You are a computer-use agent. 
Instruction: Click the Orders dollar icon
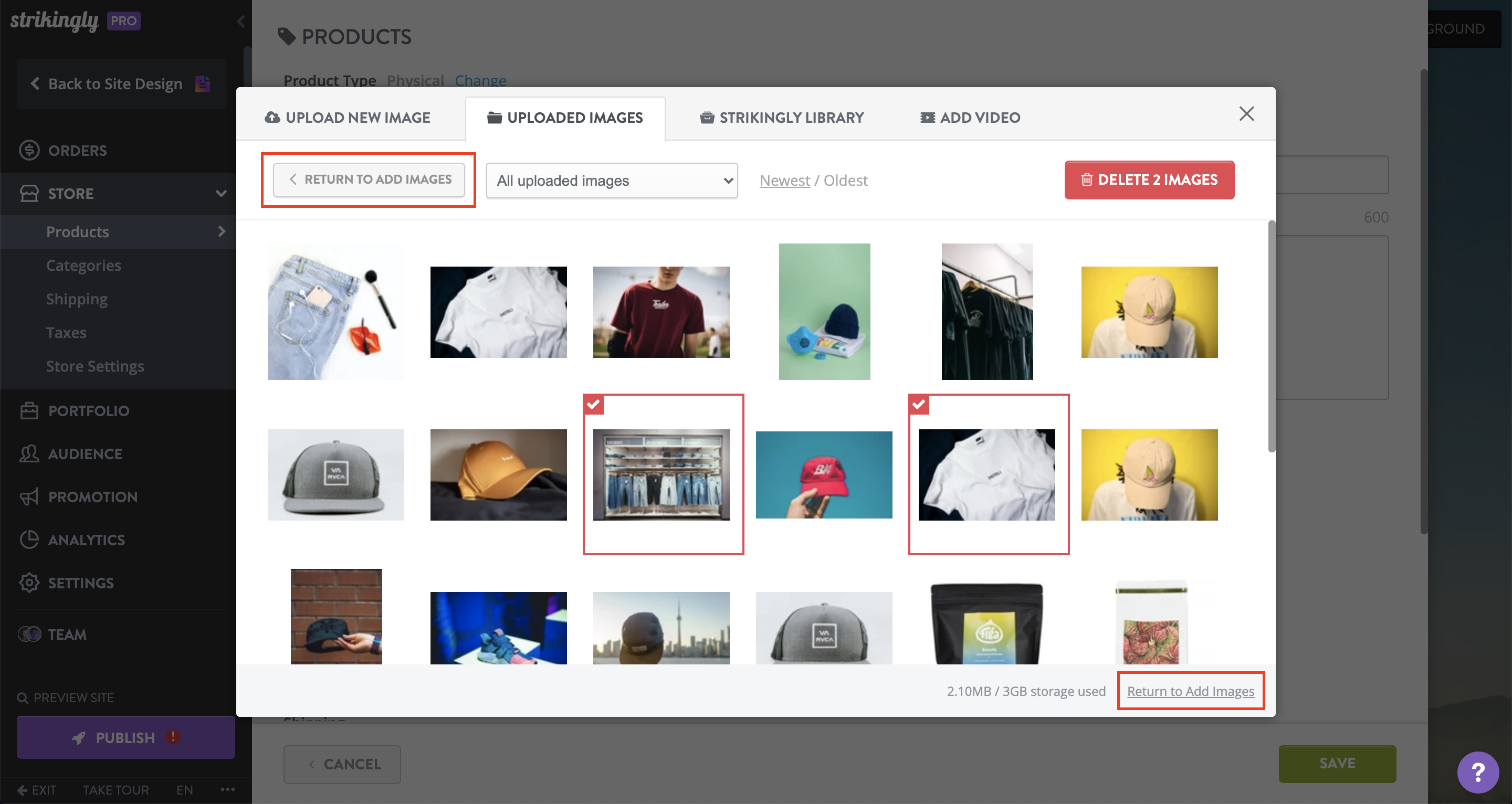click(x=29, y=150)
